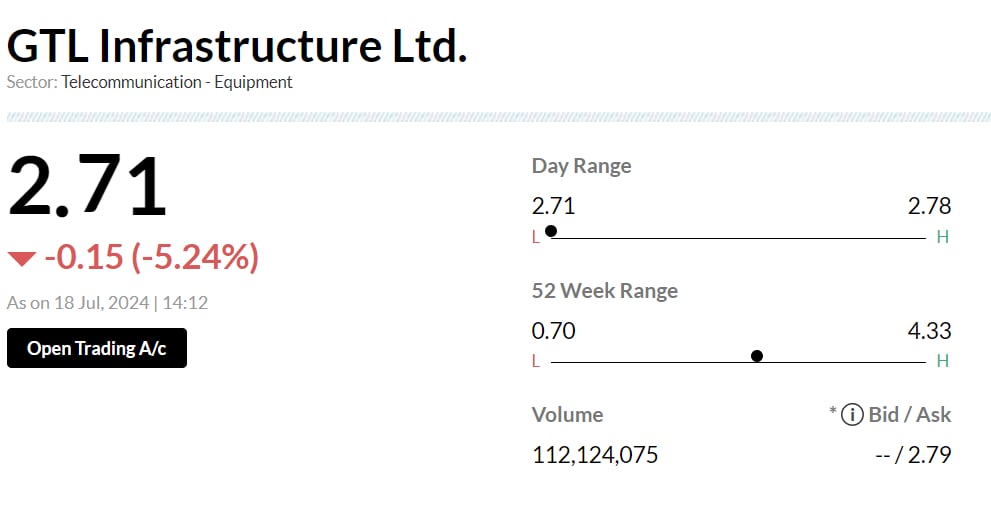
Task: Click the 52 week low value 0.70
Action: (x=554, y=331)
